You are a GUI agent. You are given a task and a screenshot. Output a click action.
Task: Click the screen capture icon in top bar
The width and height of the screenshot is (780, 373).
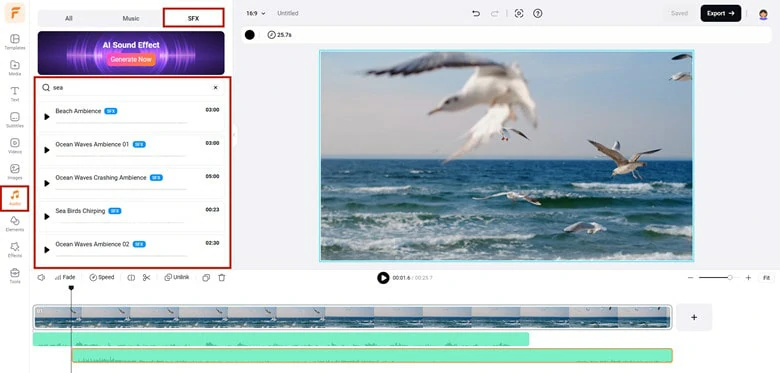[519, 13]
